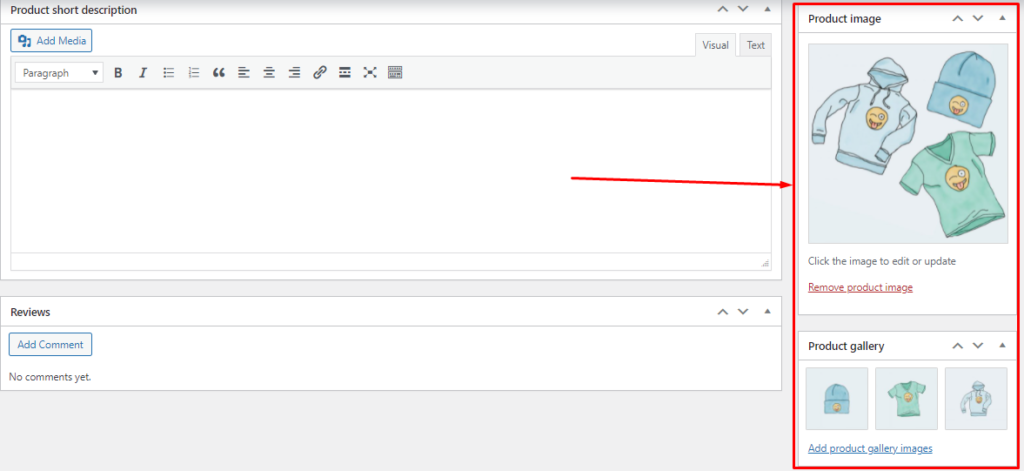Apply blockquote formatting
This screenshot has width=1024, height=471.
[219, 73]
